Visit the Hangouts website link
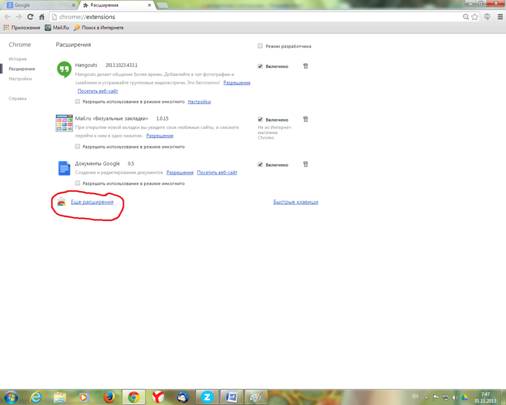506x405 pixels. pos(98,91)
